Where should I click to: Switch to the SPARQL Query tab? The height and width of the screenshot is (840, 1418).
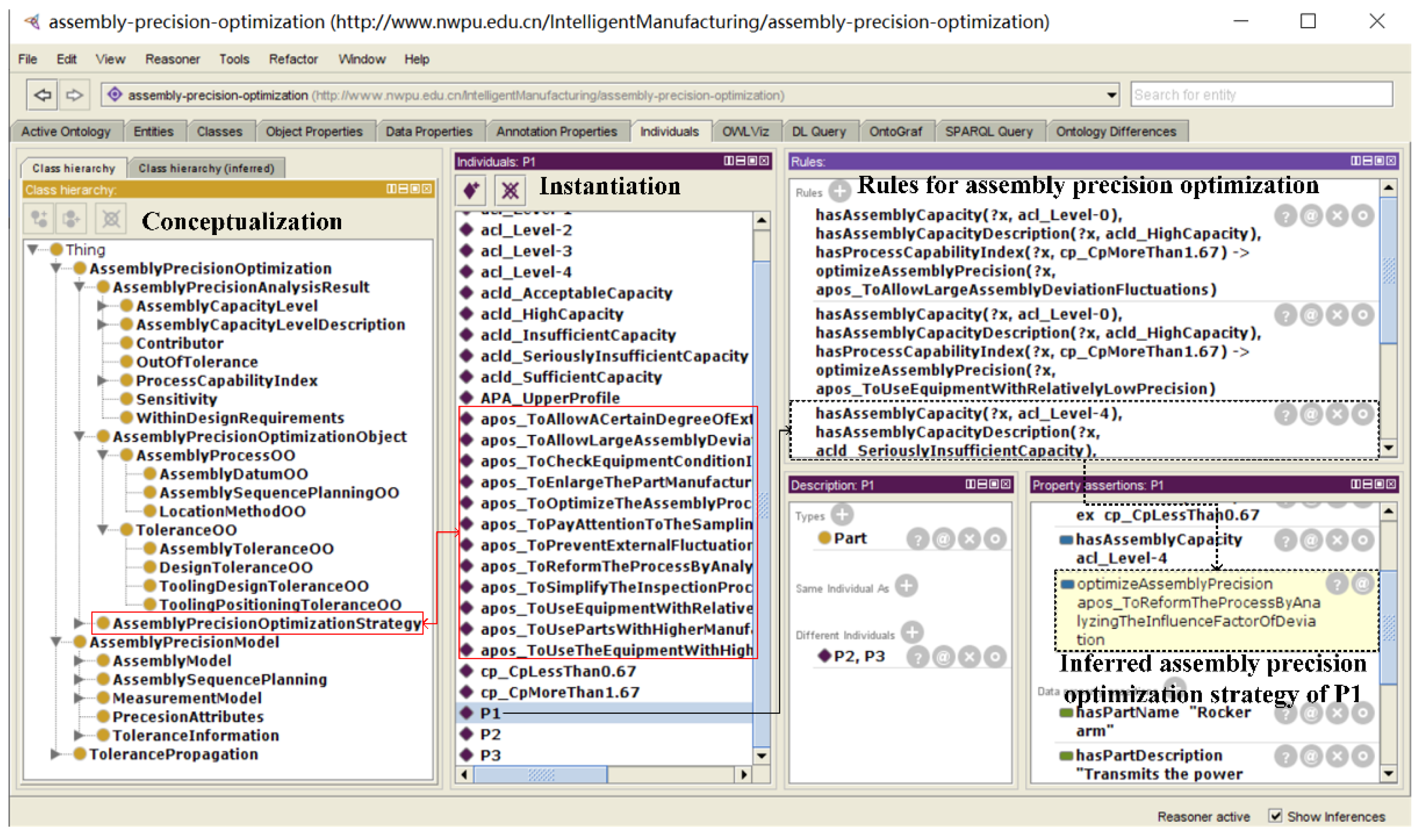pyautogui.click(x=988, y=132)
